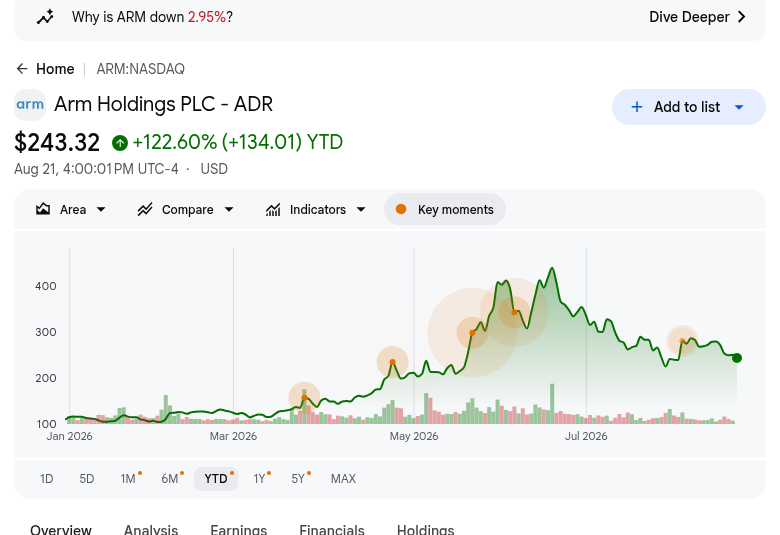Click the key moment marker near 300 in May
Viewport: 780px width, 535px height.
[472, 333]
